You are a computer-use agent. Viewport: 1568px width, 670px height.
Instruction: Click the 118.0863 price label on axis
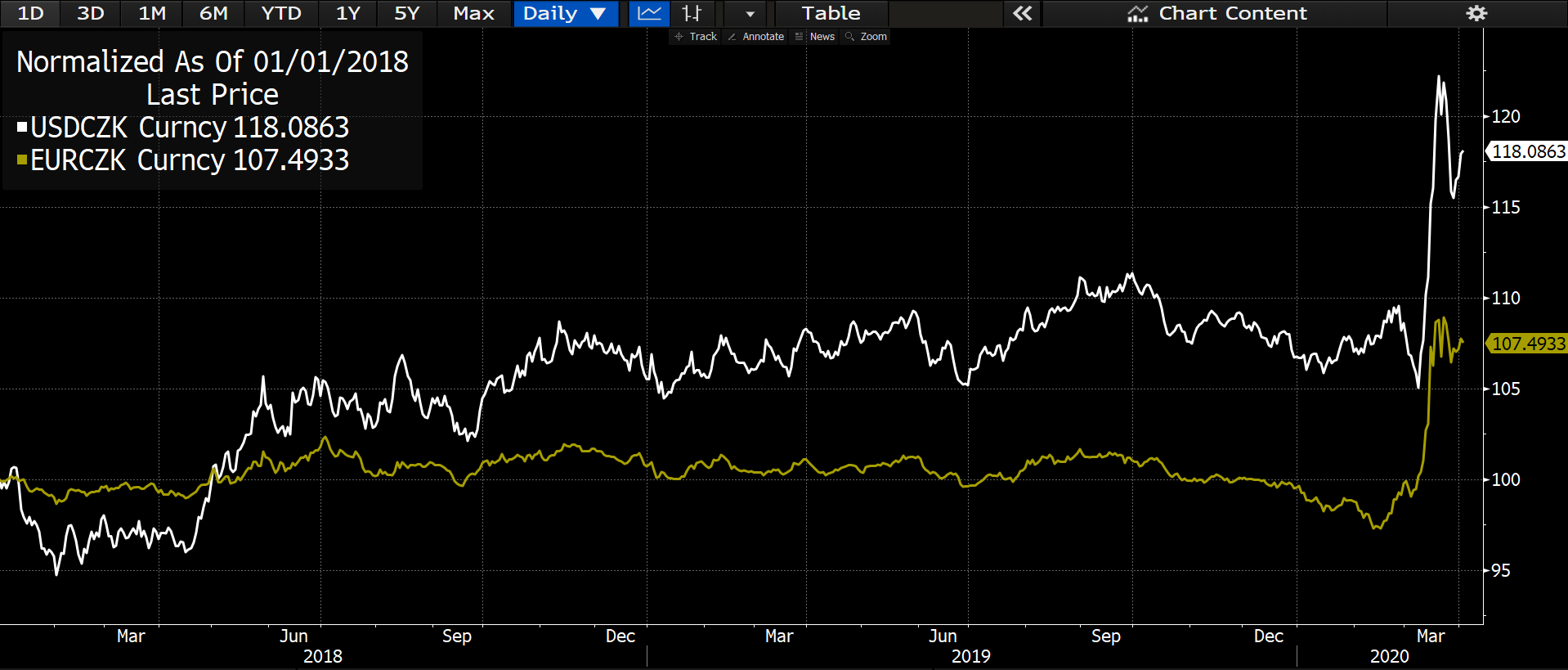click(x=1528, y=151)
